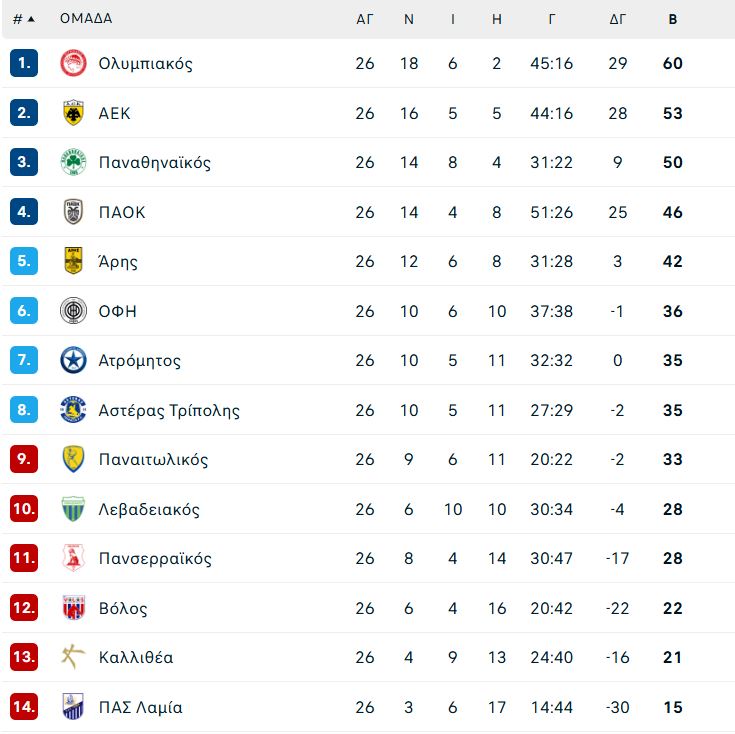735x734 pixels.
Task: Toggle sort by rank arrow in header
Action: (x=31, y=19)
